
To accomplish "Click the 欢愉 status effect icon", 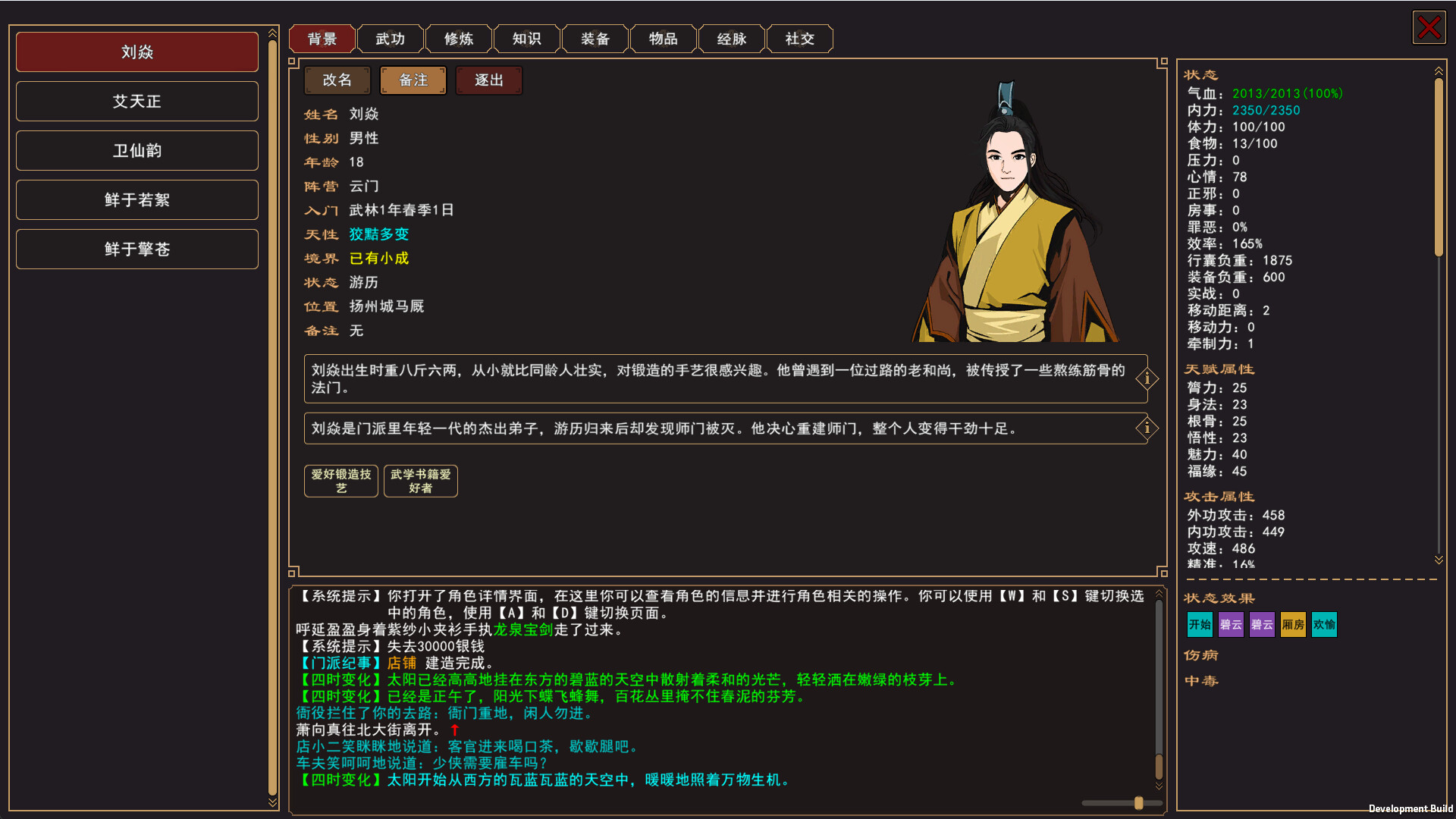I will [x=1323, y=624].
